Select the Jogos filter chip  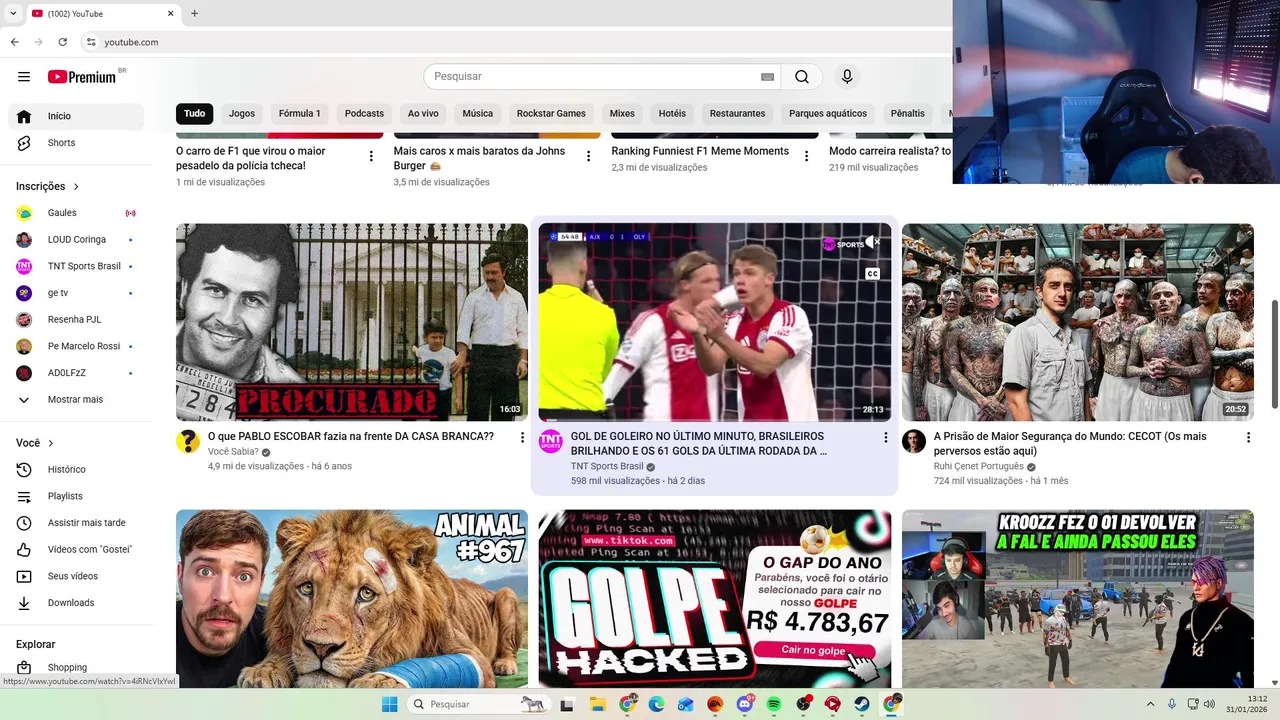pos(242,113)
